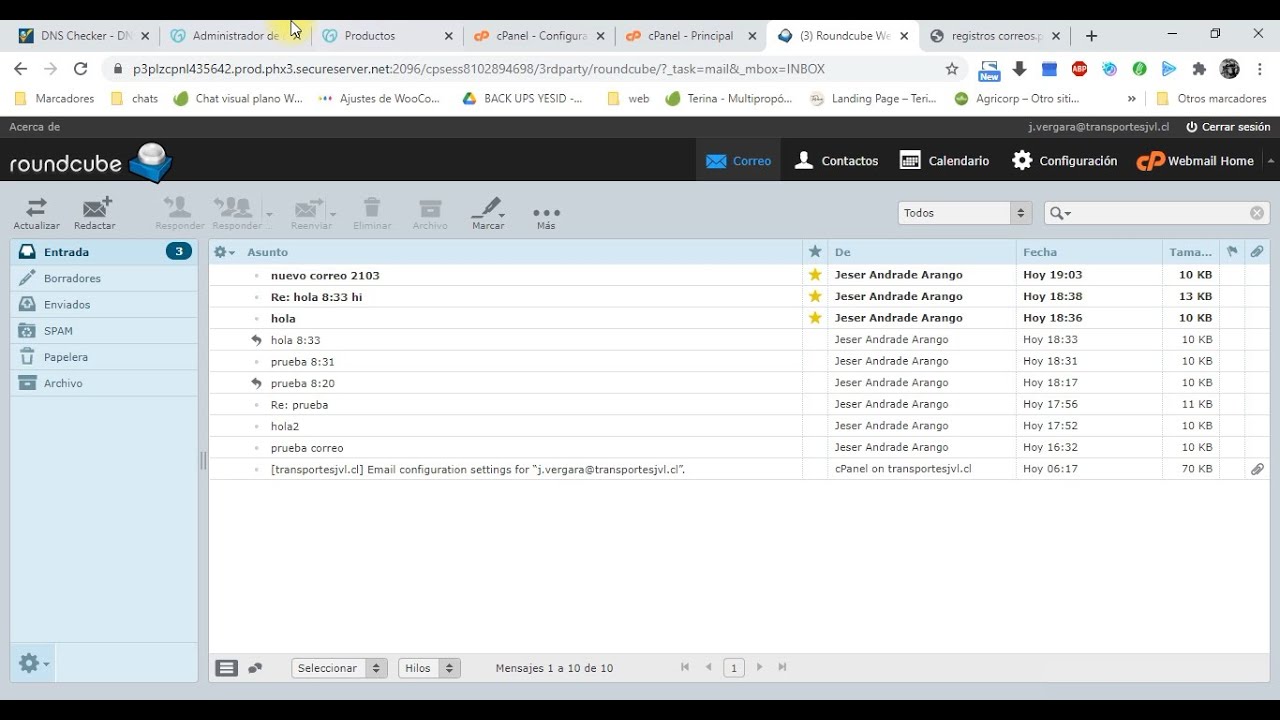Go to the last page of messages
The image size is (1280, 720).
[x=783, y=667]
